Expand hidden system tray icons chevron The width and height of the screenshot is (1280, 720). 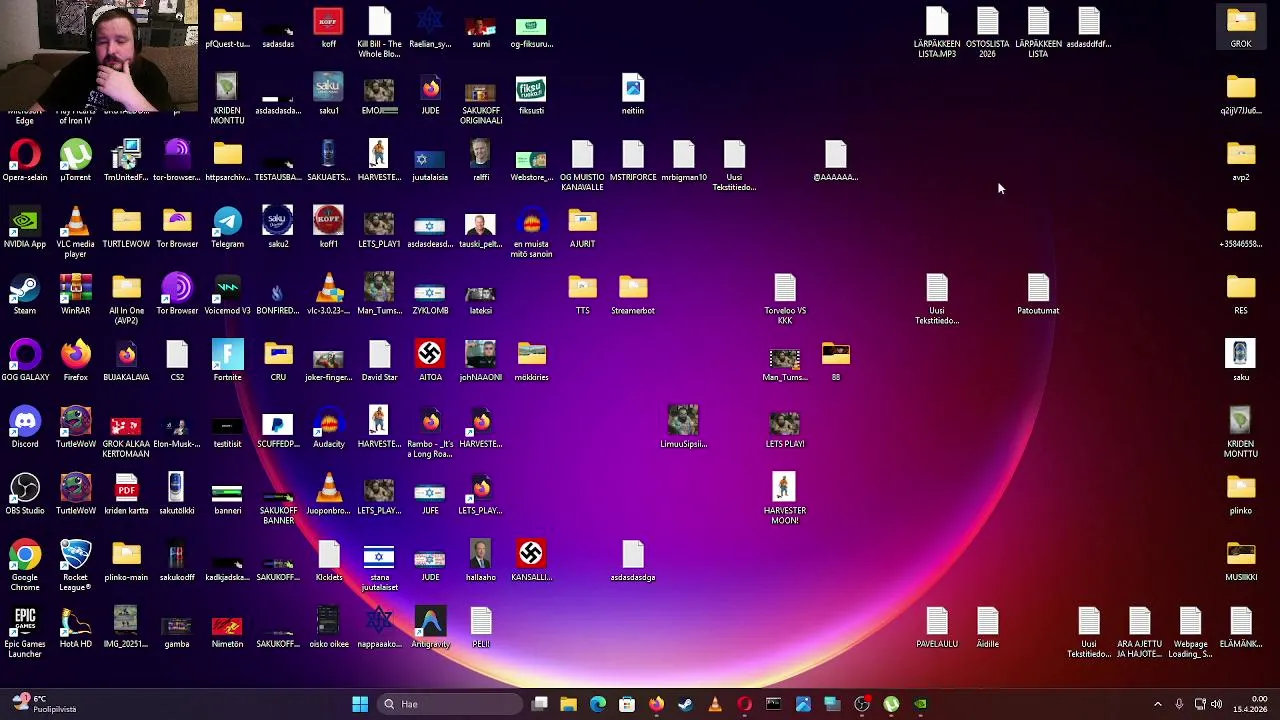tap(1158, 704)
